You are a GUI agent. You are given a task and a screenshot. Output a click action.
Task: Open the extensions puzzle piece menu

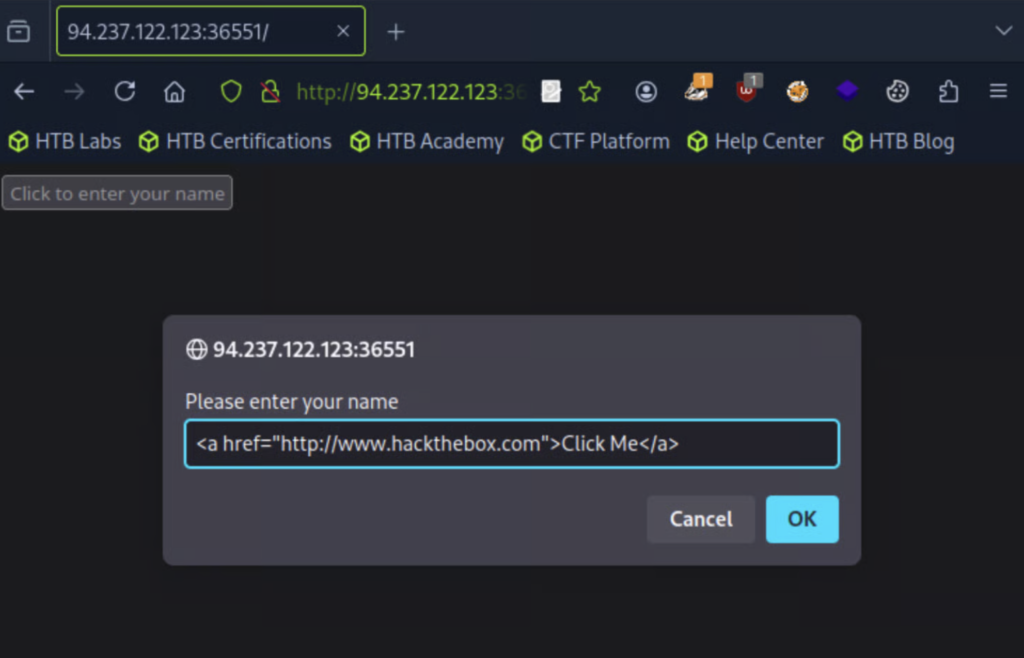pos(948,91)
